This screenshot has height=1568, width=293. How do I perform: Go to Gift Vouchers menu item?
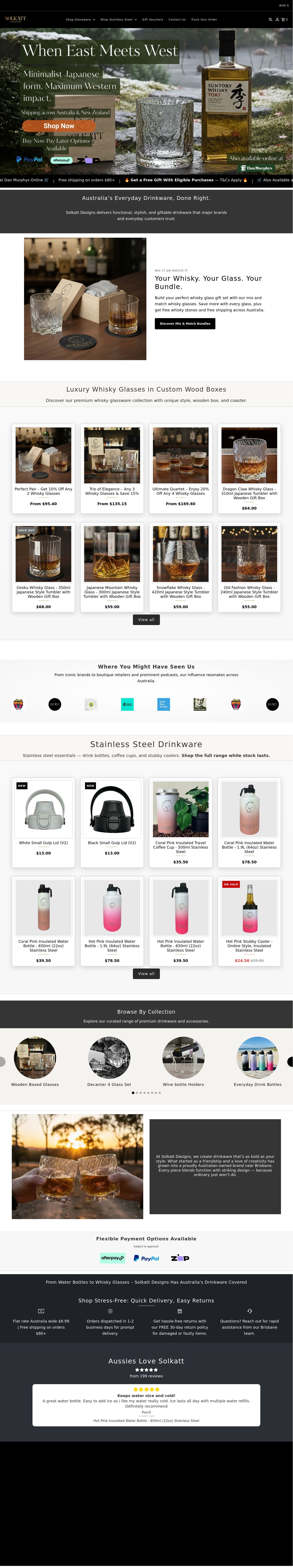coord(153,19)
